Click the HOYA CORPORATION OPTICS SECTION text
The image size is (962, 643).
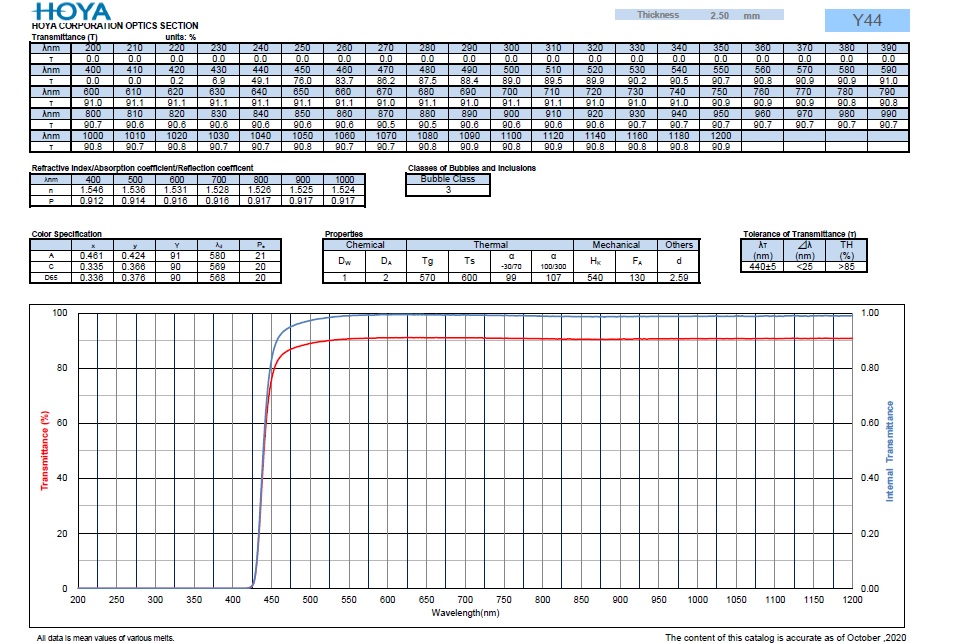tap(115, 25)
